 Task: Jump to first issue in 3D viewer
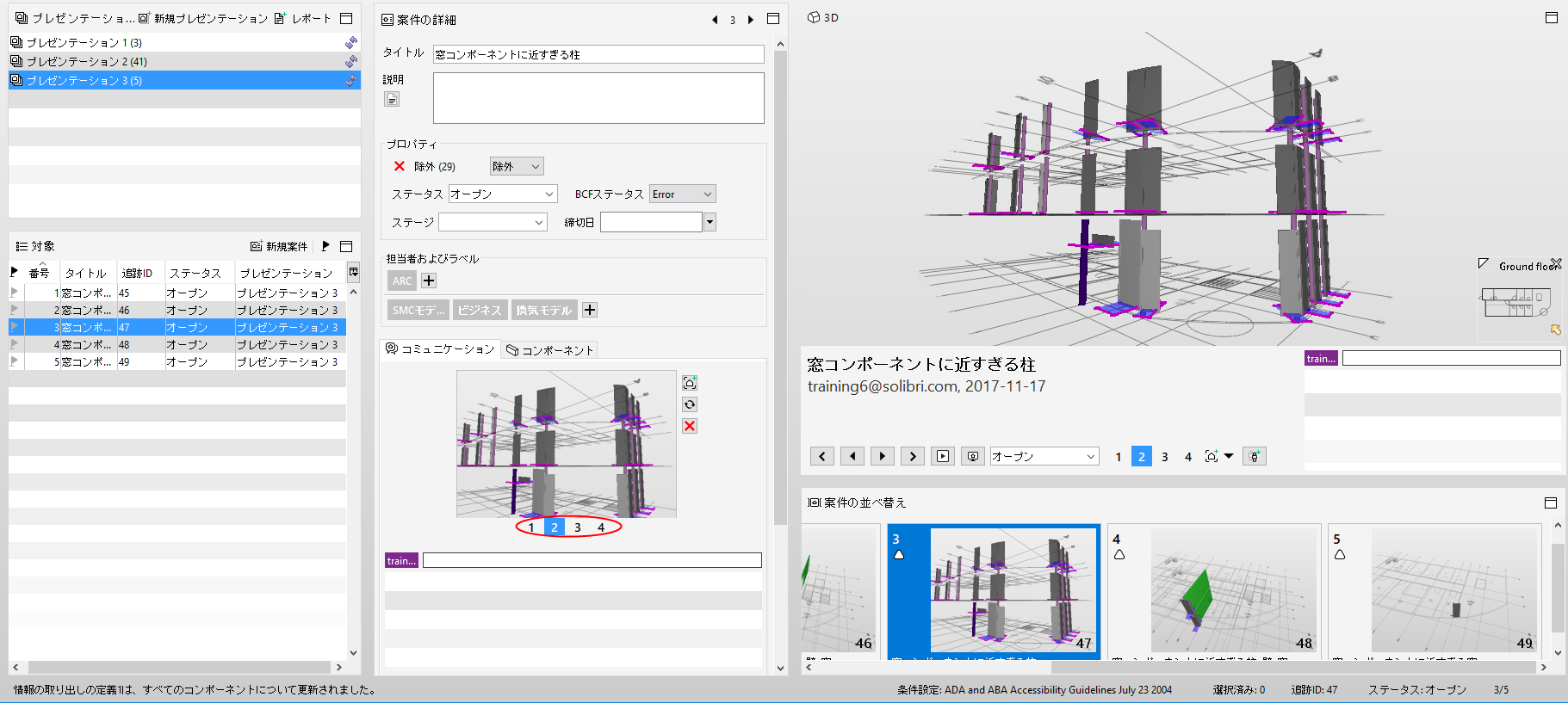tap(822, 456)
